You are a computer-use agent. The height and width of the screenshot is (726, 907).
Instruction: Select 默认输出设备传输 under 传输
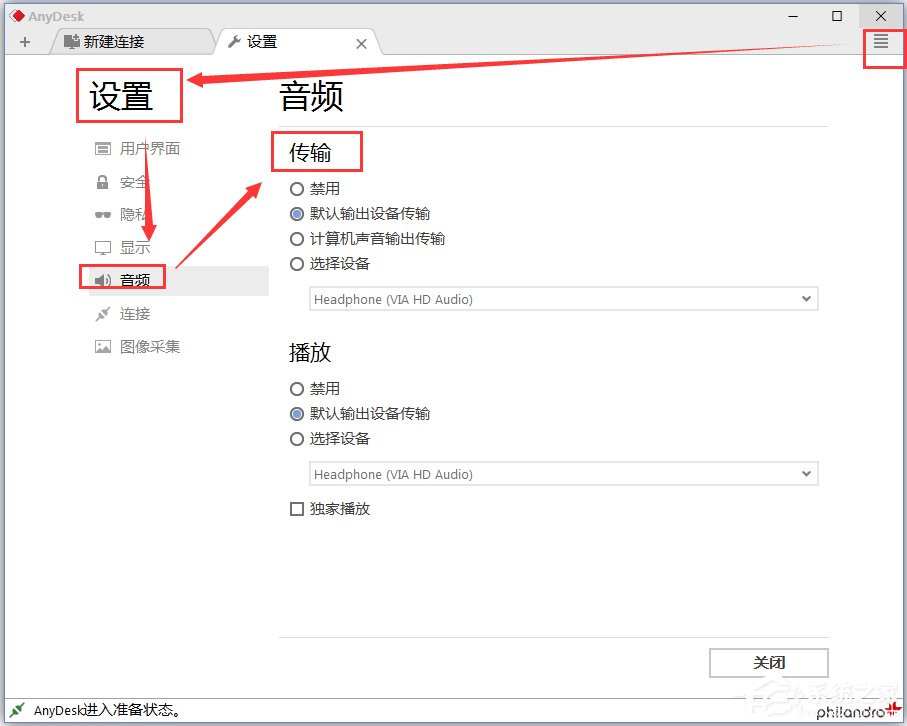click(x=297, y=213)
